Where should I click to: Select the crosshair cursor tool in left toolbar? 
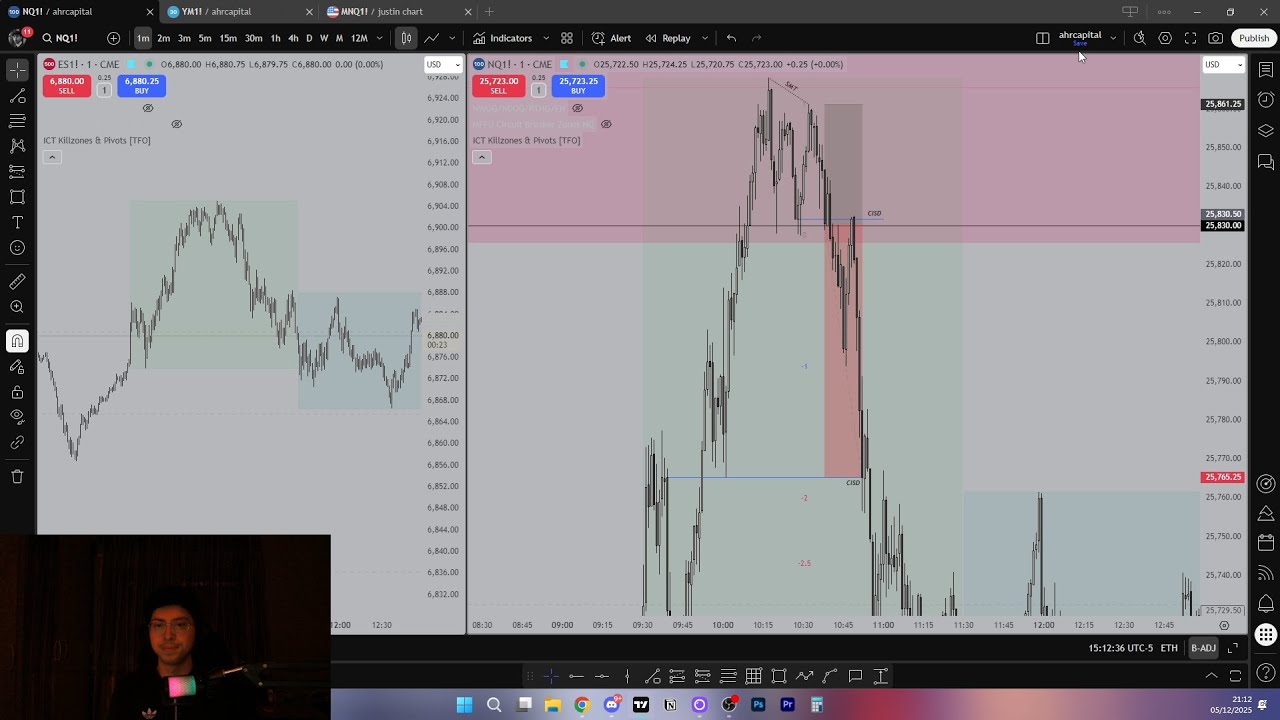pos(17,70)
